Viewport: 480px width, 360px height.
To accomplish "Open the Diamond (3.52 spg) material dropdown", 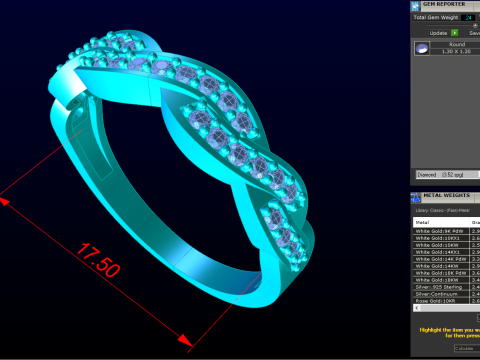I will tap(448, 175).
